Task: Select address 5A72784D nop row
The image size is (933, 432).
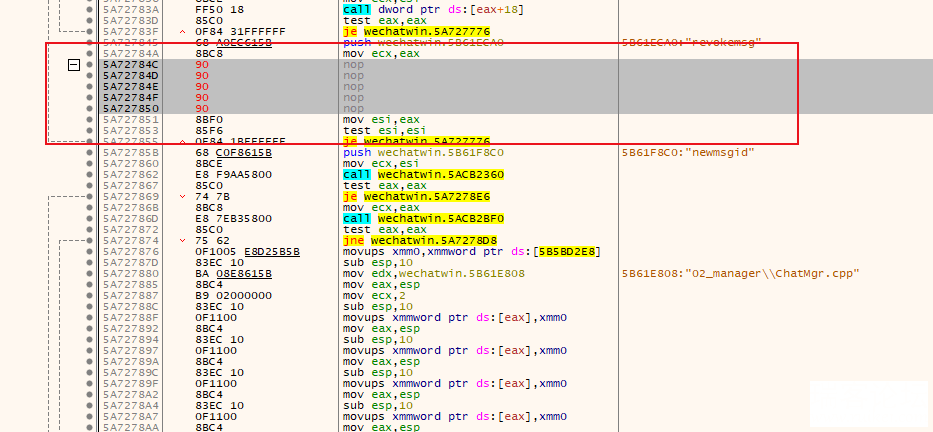Action: coord(130,76)
